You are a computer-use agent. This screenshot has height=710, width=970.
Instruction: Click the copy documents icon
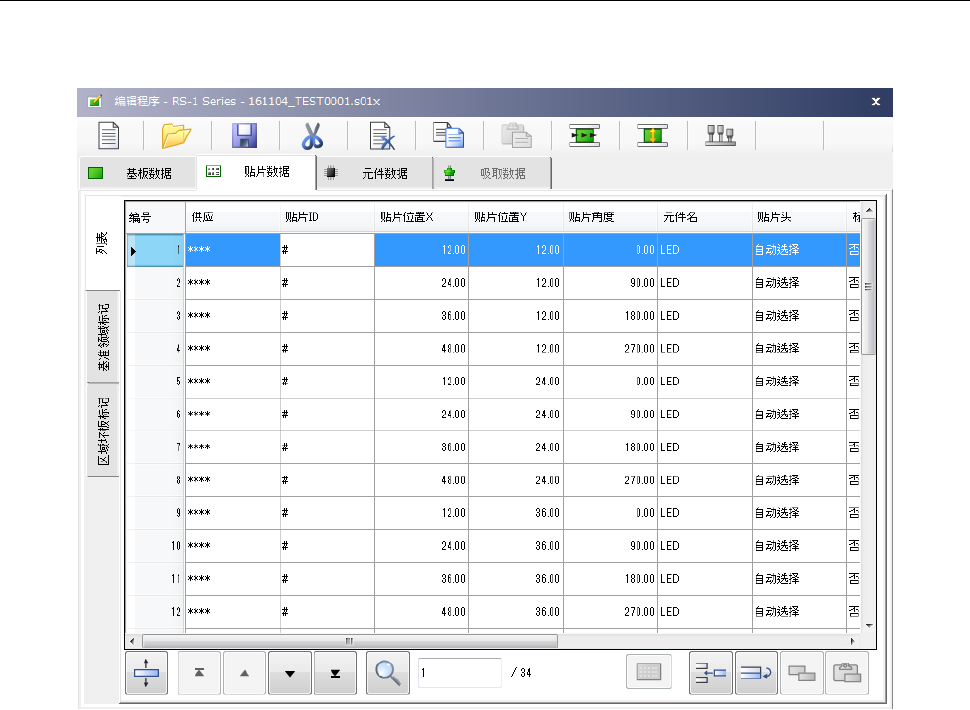tap(447, 136)
